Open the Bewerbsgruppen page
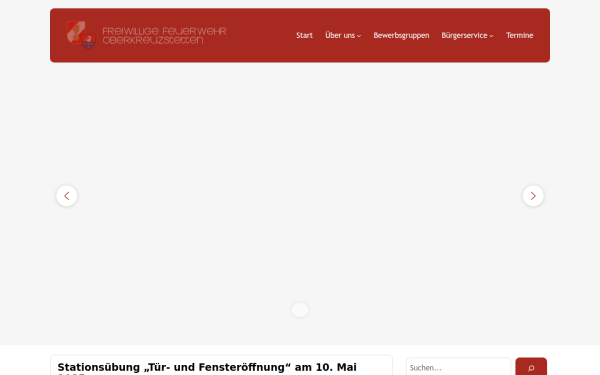 (401, 35)
